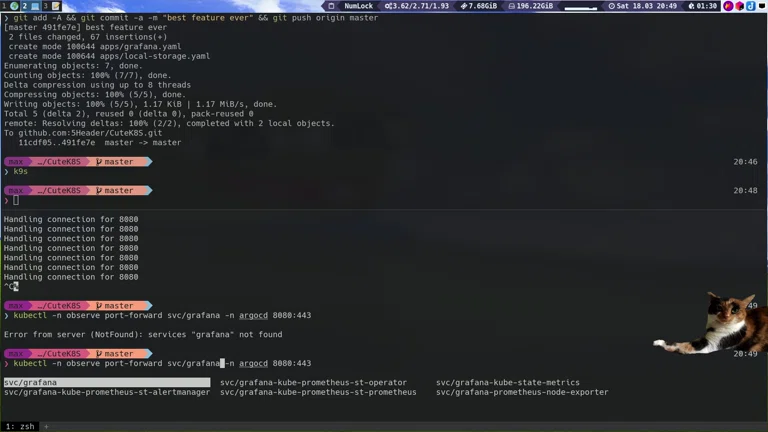Click the 20:48 prompt timestamp
The height and width of the screenshot is (432, 768).
[x=745, y=191]
